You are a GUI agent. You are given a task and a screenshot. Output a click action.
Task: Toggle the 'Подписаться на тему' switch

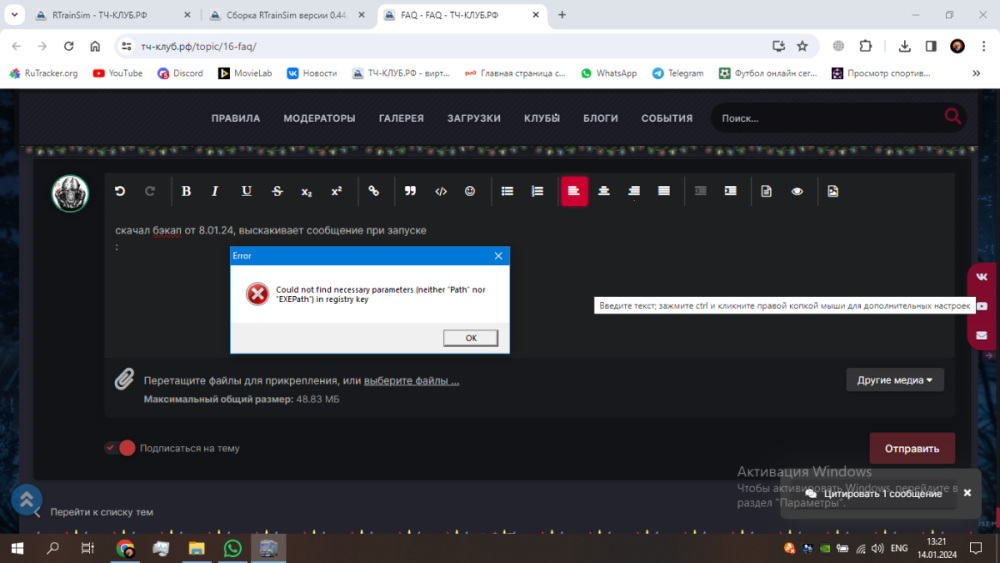[x=120, y=448]
